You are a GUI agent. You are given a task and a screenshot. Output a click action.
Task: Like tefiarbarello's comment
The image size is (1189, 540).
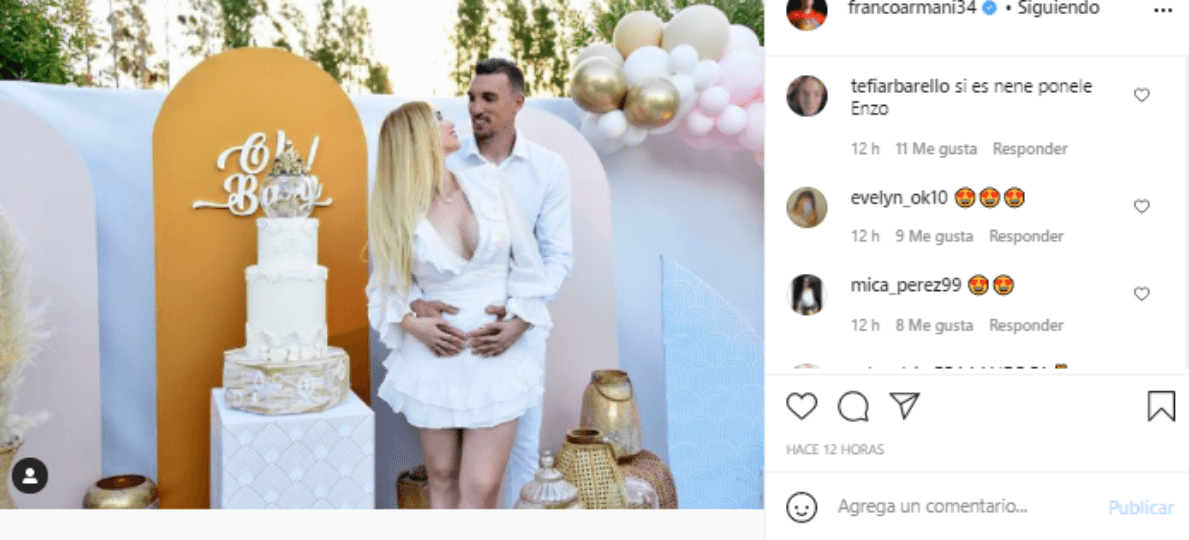(x=1141, y=95)
